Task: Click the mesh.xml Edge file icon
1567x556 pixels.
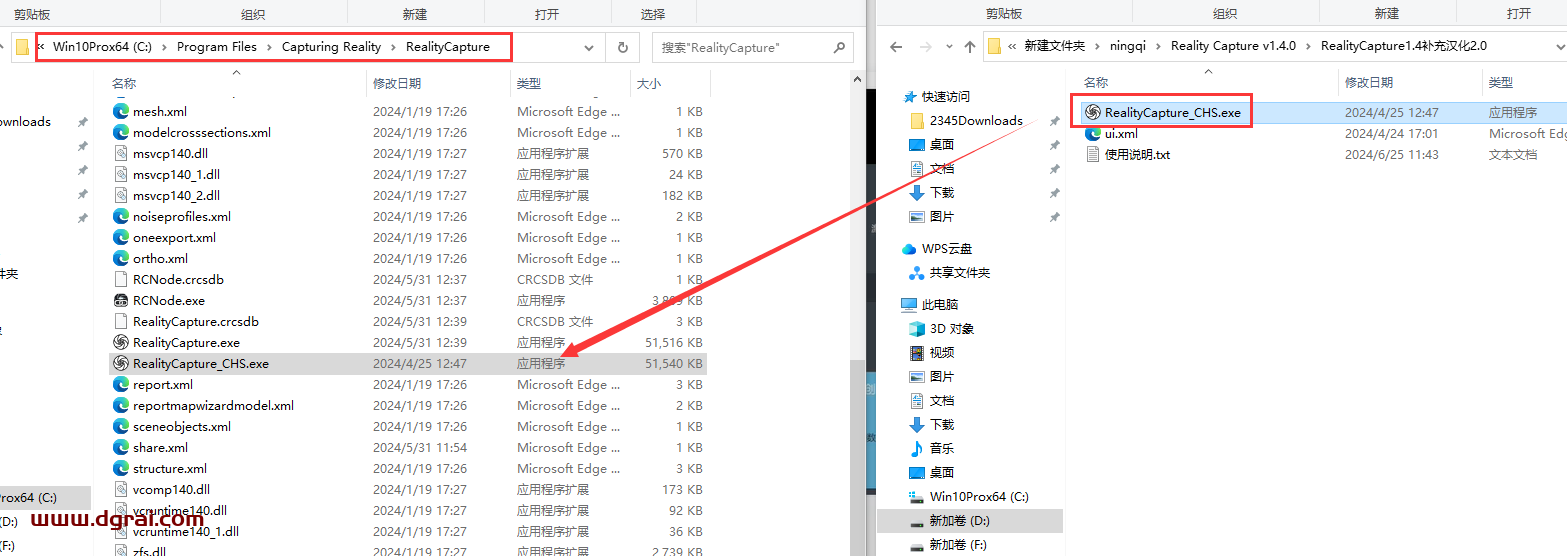Action: 121,112
